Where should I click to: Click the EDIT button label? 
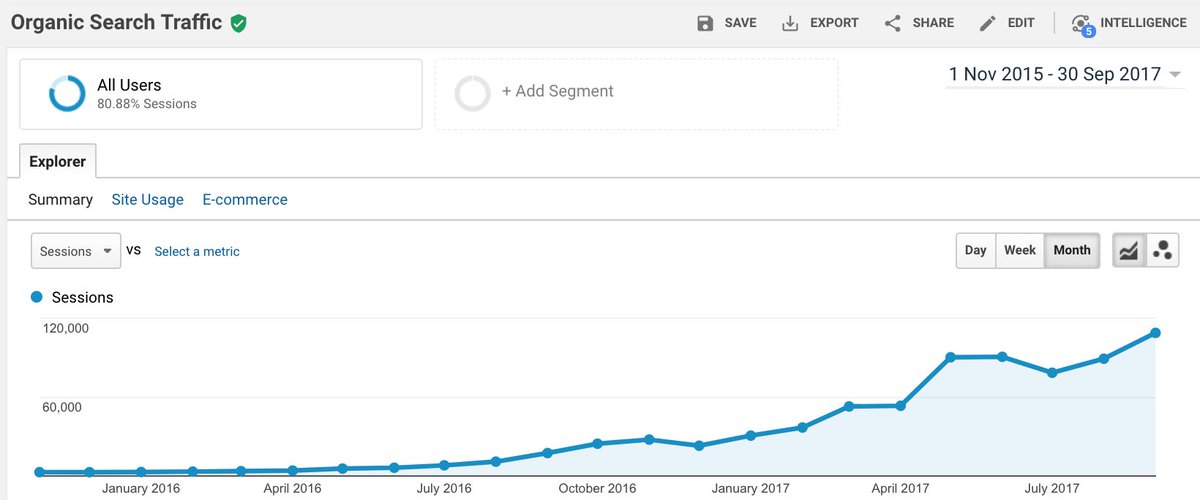[1021, 23]
